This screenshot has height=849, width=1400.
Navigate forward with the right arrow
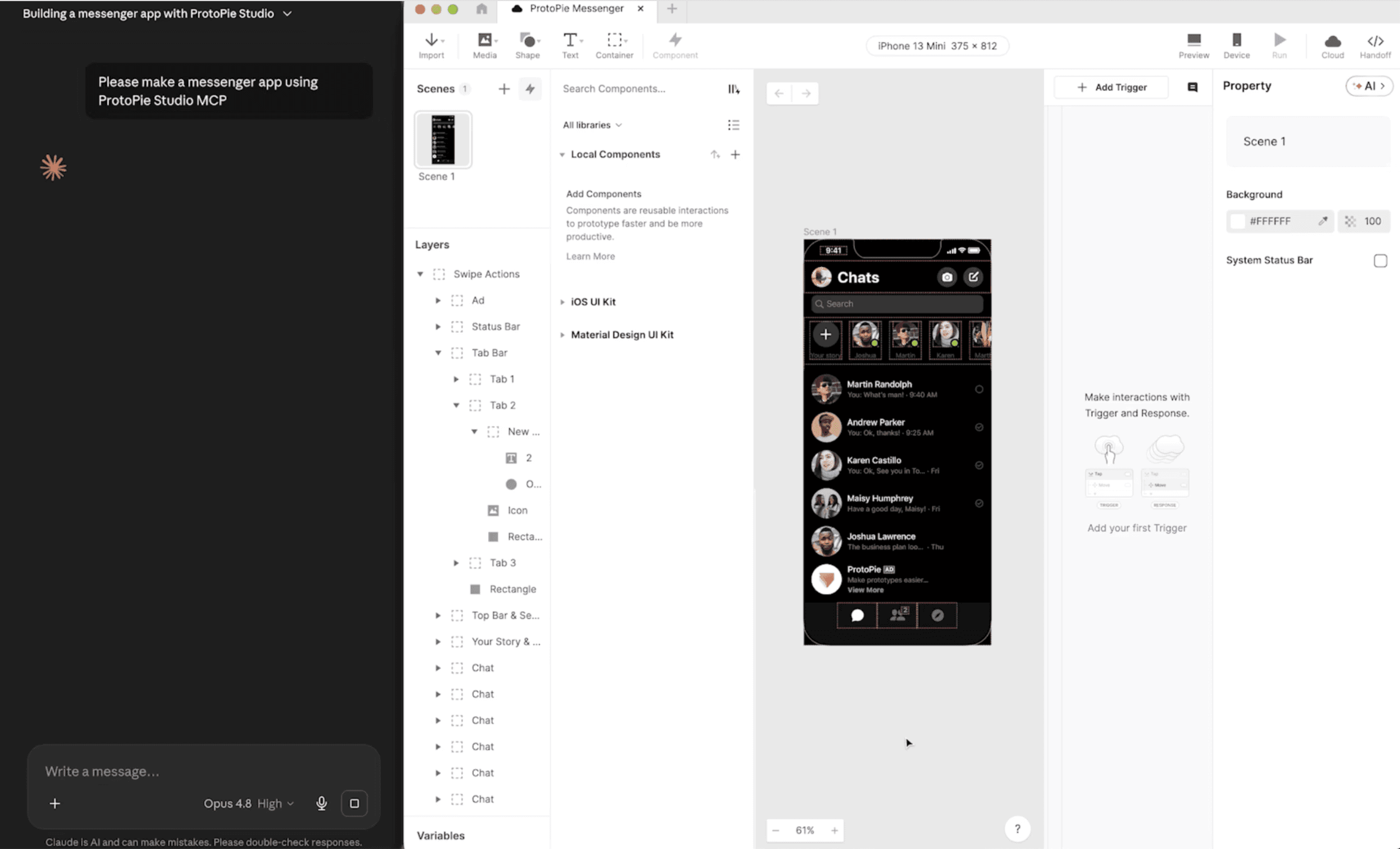click(805, 93)
